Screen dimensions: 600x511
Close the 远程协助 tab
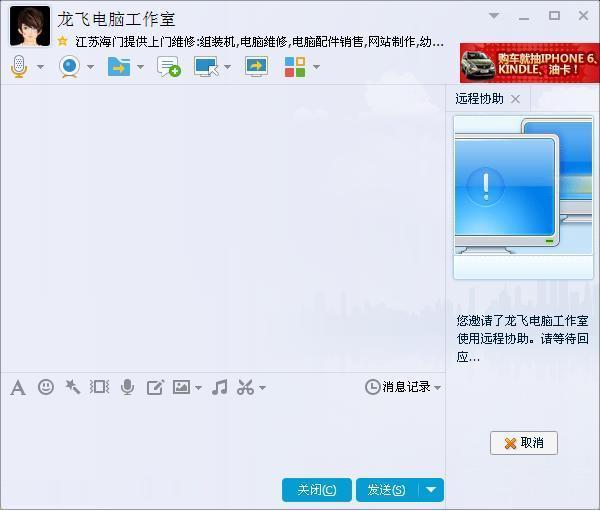tap(515, 99)
